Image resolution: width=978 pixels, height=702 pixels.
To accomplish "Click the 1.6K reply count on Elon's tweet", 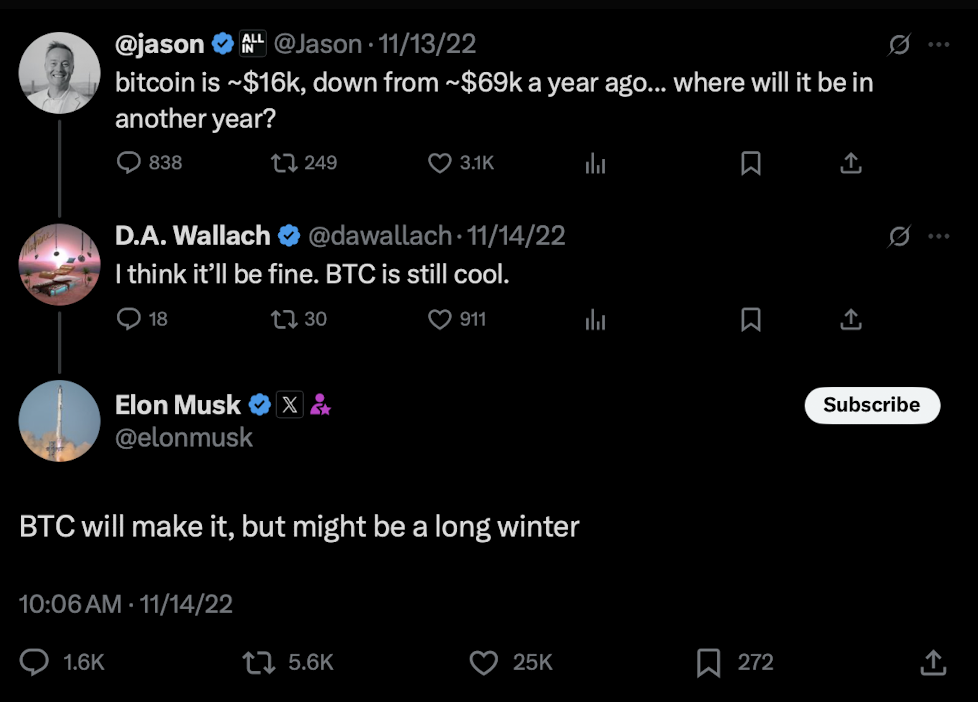I will [60, 662].
